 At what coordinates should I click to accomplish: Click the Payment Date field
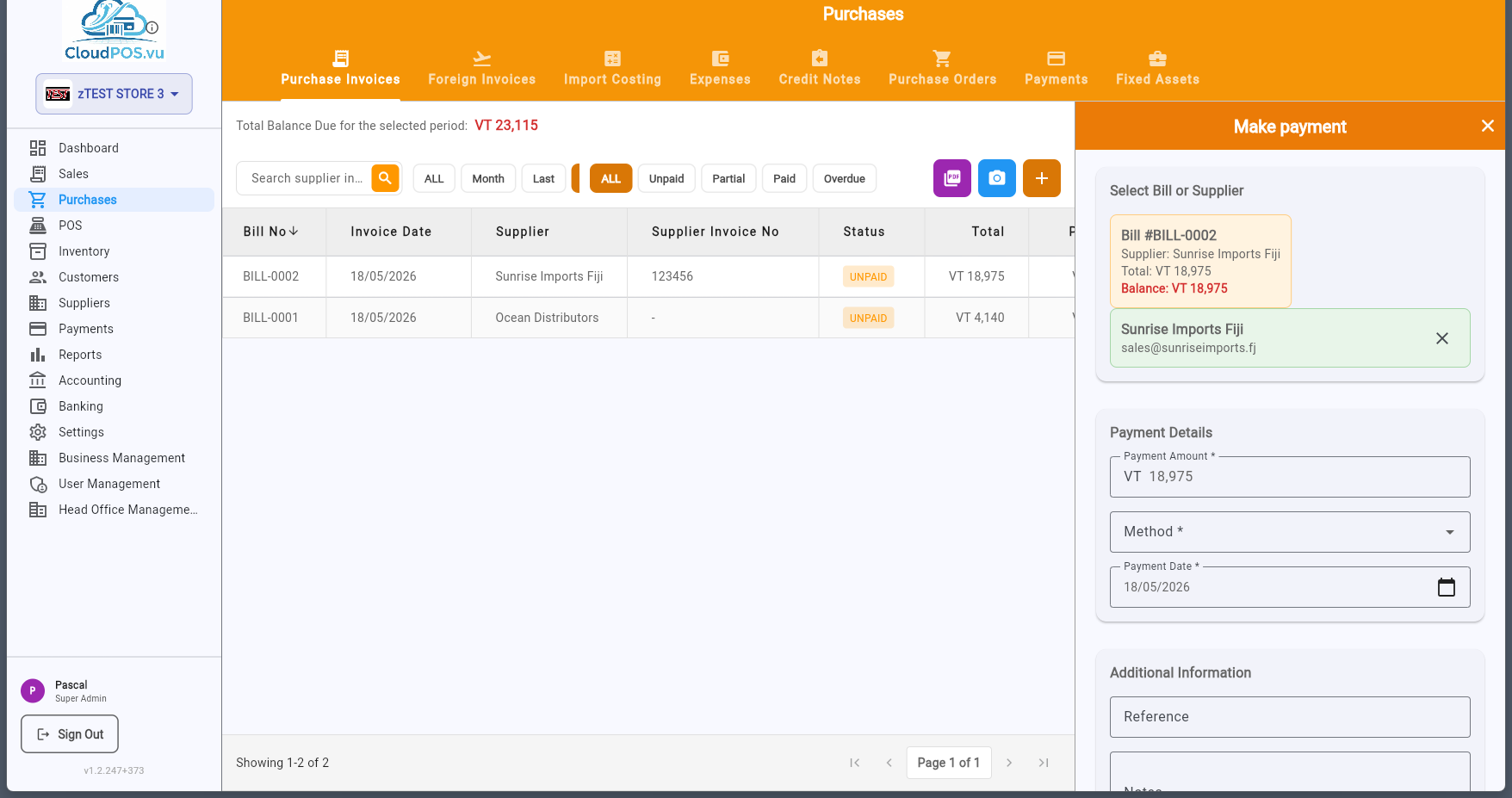(1290, 587)
